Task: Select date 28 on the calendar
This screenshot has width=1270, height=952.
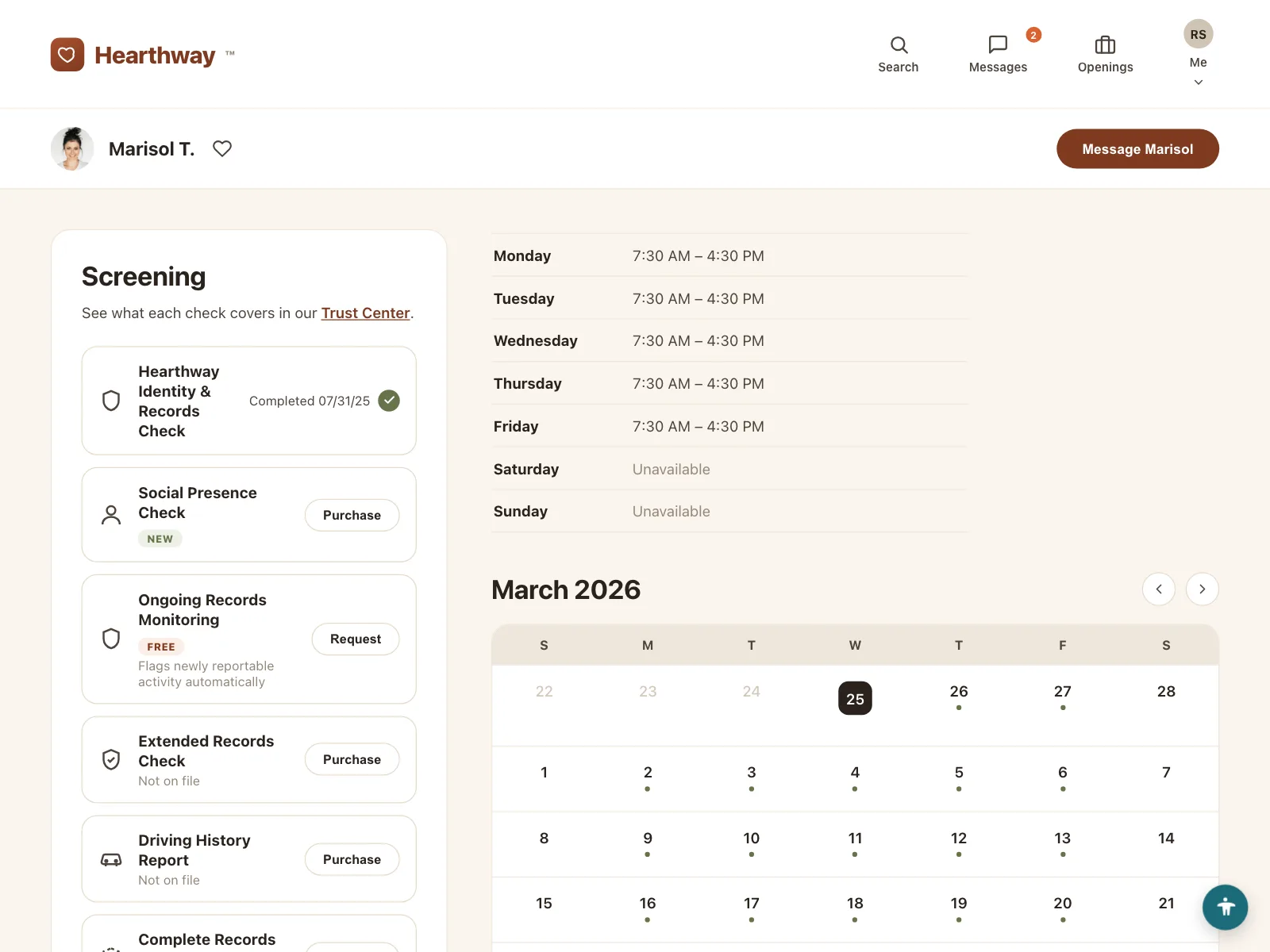Action: [x=1166, y=692]
